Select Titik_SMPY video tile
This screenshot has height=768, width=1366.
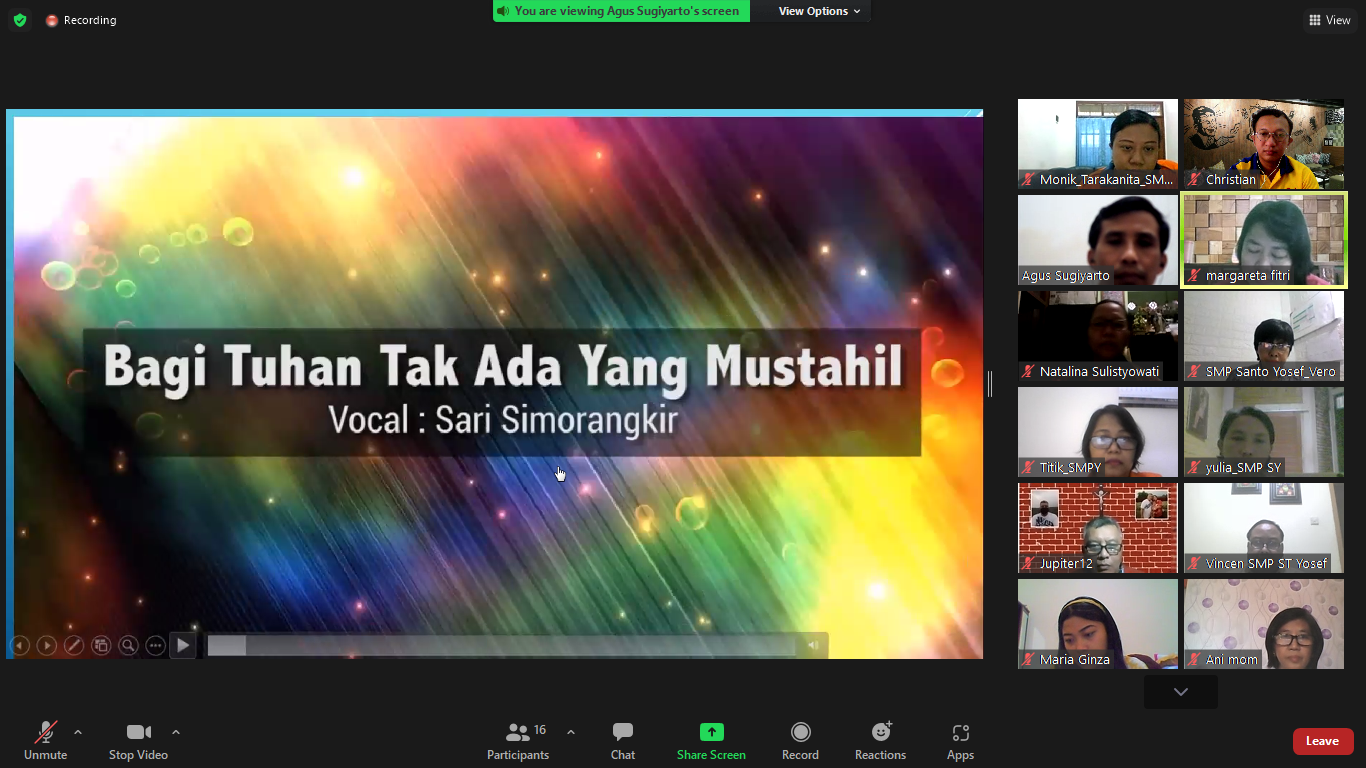click(x=1098, y=432)
